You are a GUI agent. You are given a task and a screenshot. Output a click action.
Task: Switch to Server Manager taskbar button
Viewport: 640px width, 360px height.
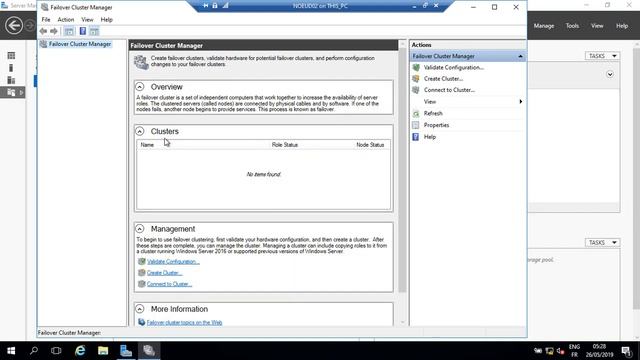[x=126, y=351]
